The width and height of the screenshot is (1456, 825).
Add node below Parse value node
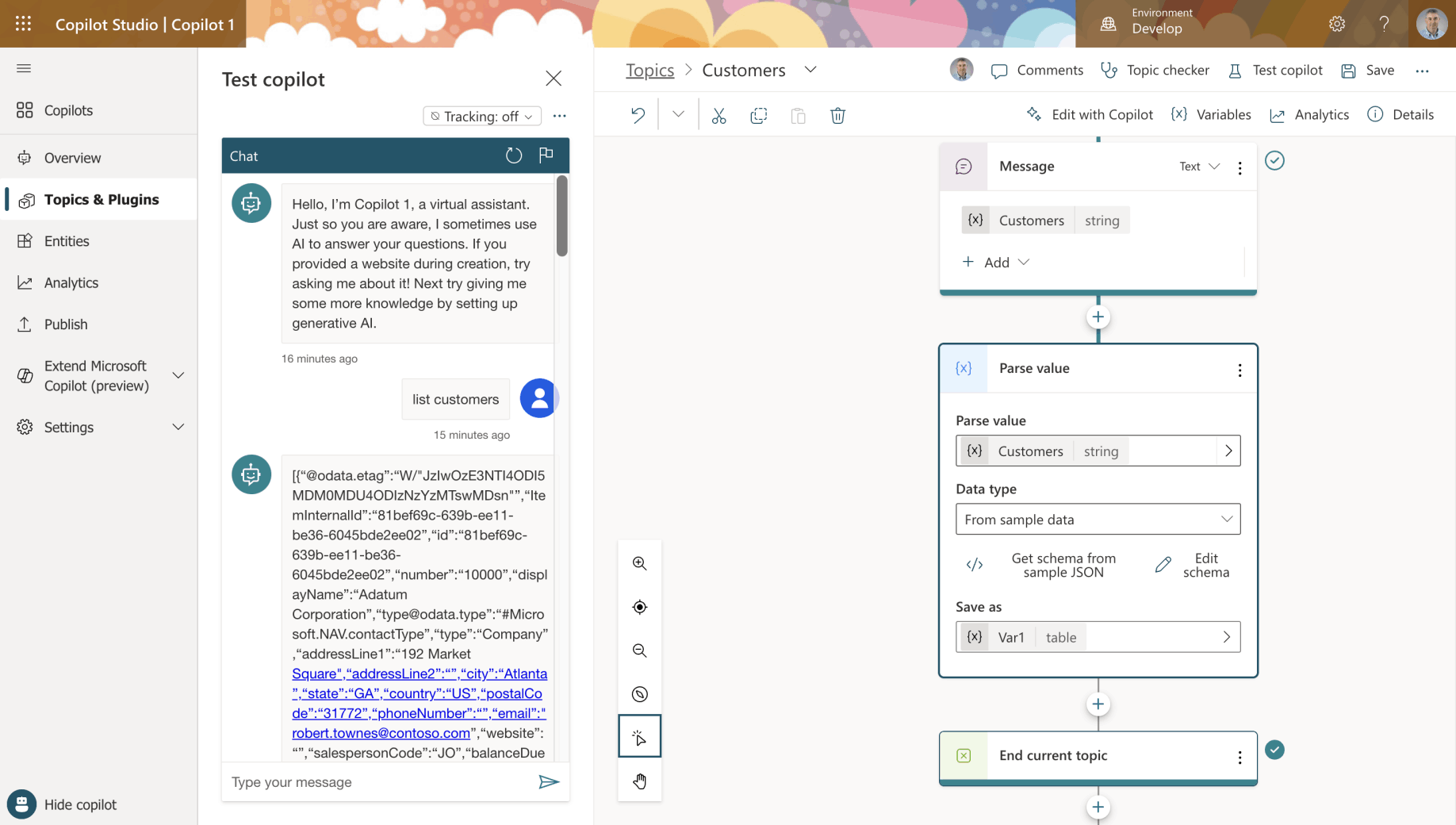[1098, 704]
